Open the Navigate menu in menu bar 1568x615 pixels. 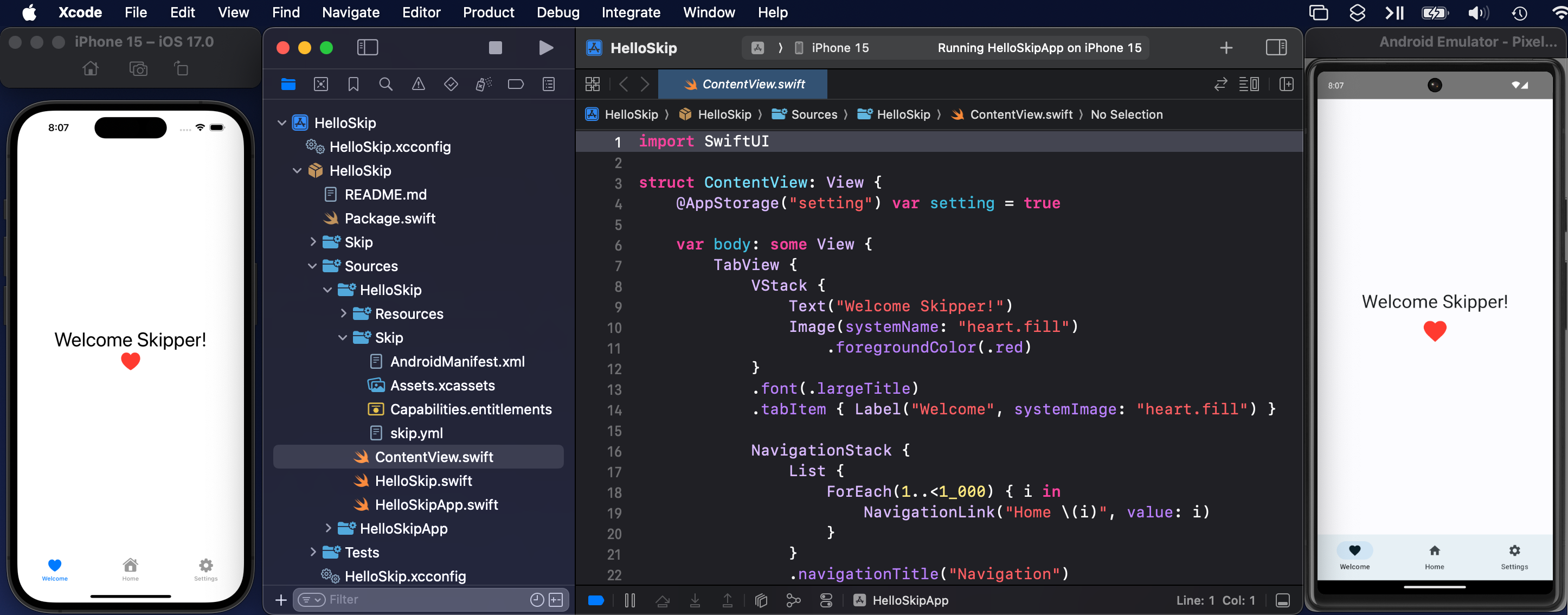pyautogui.click(x=350, y=12)
